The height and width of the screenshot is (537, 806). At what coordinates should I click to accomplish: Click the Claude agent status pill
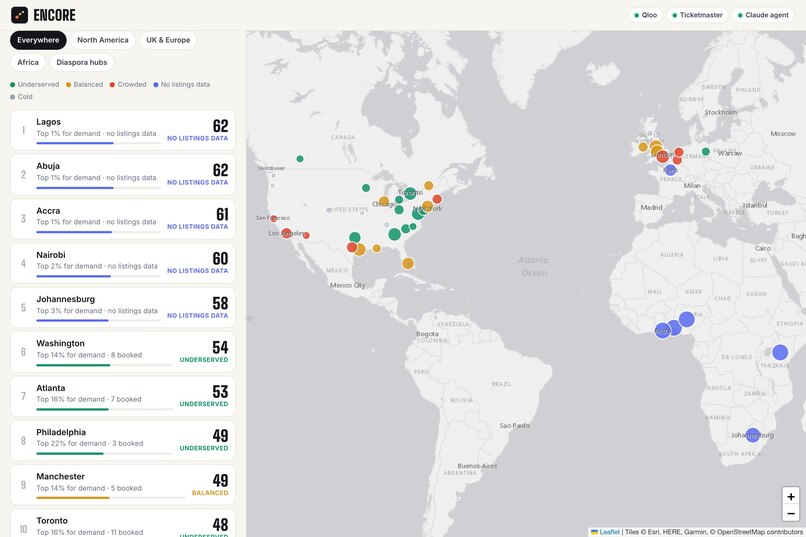[x=763, y=15]
